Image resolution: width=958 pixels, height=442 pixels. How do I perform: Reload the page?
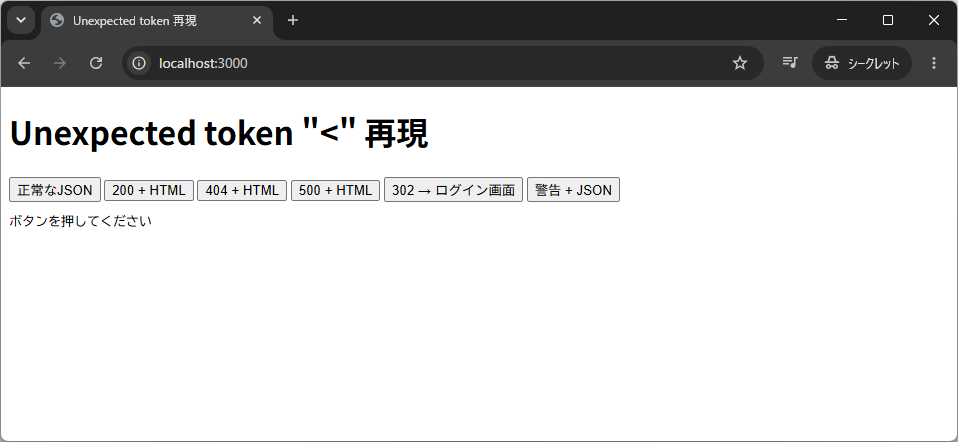(96, 63)
